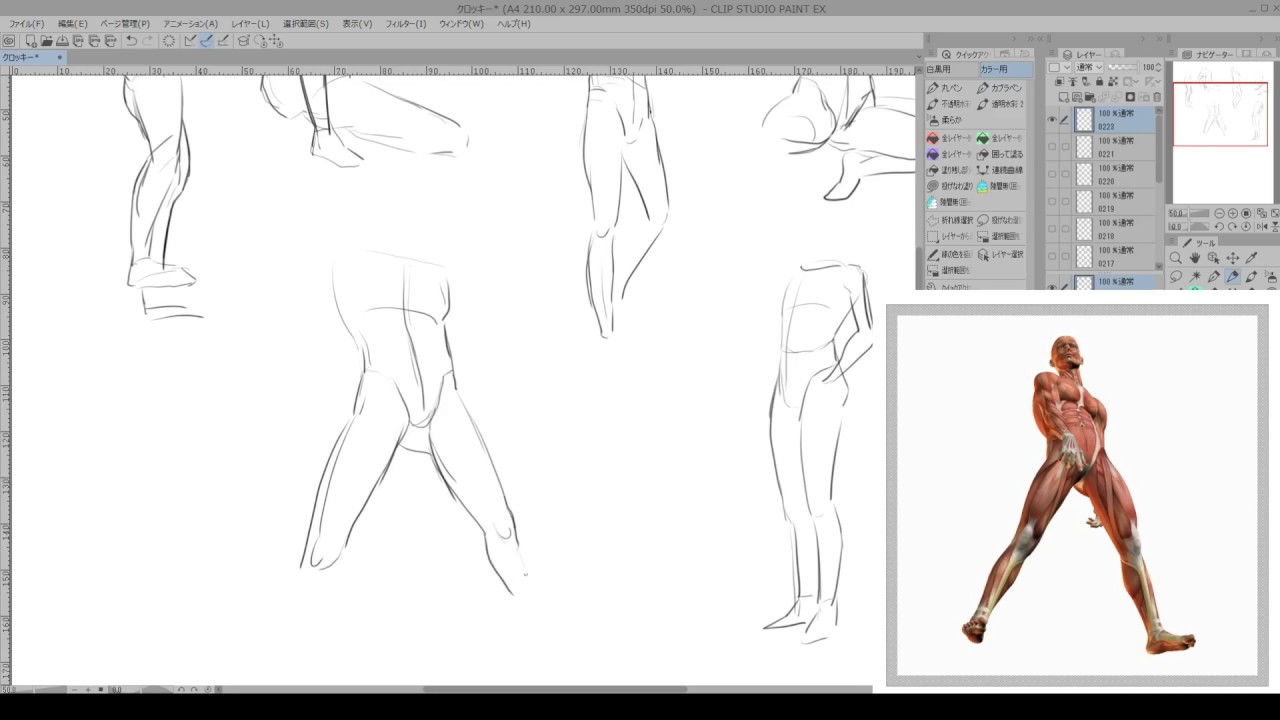Select the Move layer tool
1280x720 pixels.
[x=1233, y=258]
